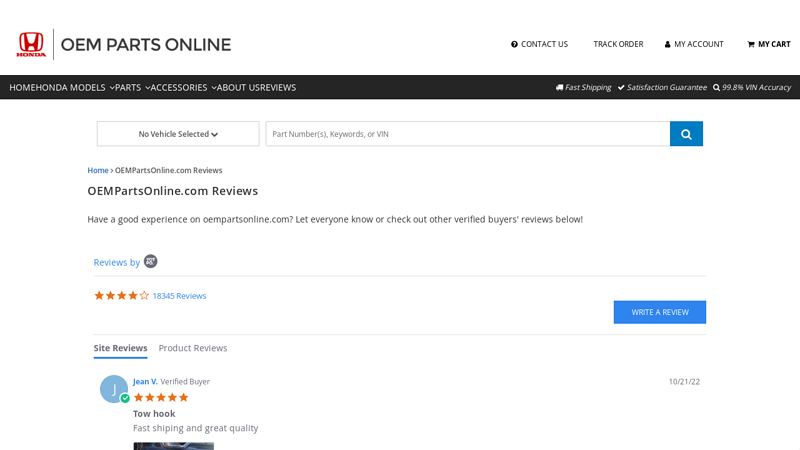
Task: Open the Contact Us link
Action: click(539, 44)
